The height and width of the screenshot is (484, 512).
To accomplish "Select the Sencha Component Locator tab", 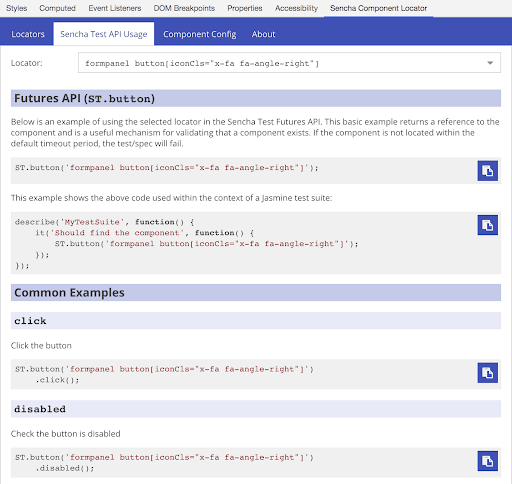I will tap(378, 8).
